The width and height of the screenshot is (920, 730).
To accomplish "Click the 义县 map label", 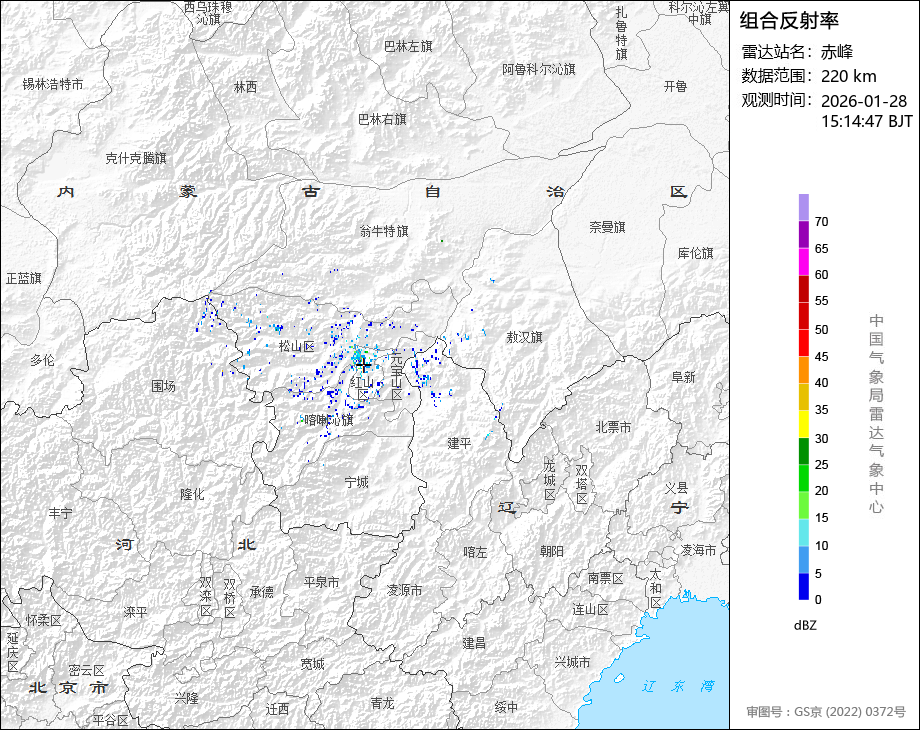I will (x=676, y=488).
